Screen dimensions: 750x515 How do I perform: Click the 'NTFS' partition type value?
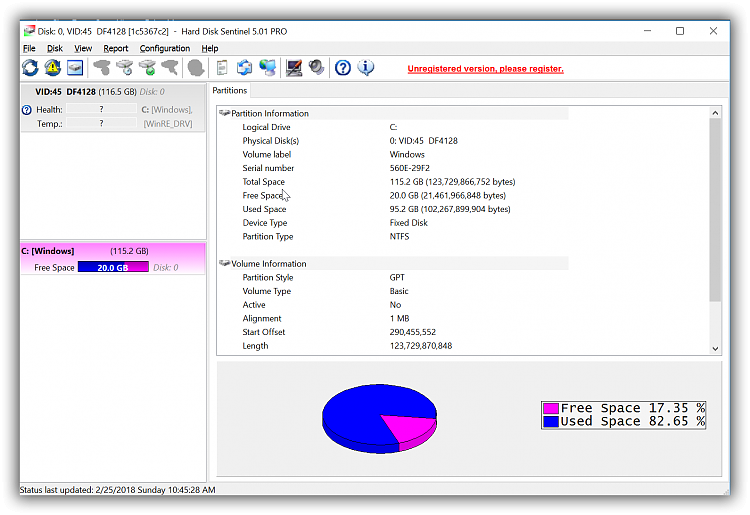399,236
